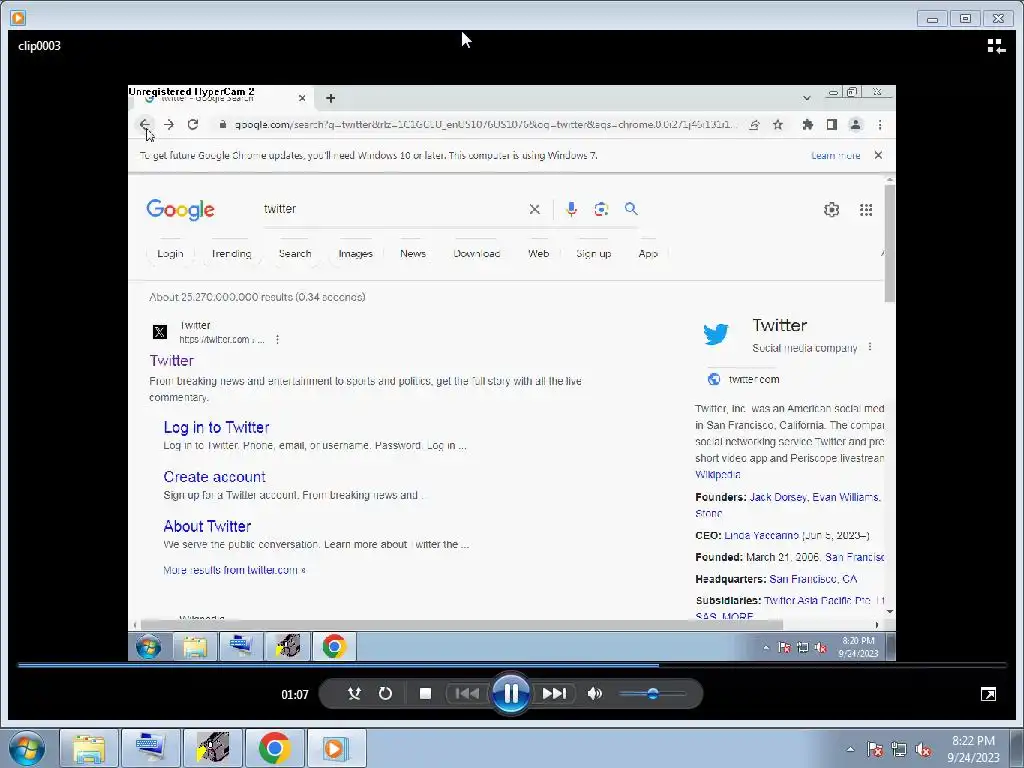Open the Chrome profile avatar icon
This screenshot has width=1024, height=768.
[x=856, y=125]
